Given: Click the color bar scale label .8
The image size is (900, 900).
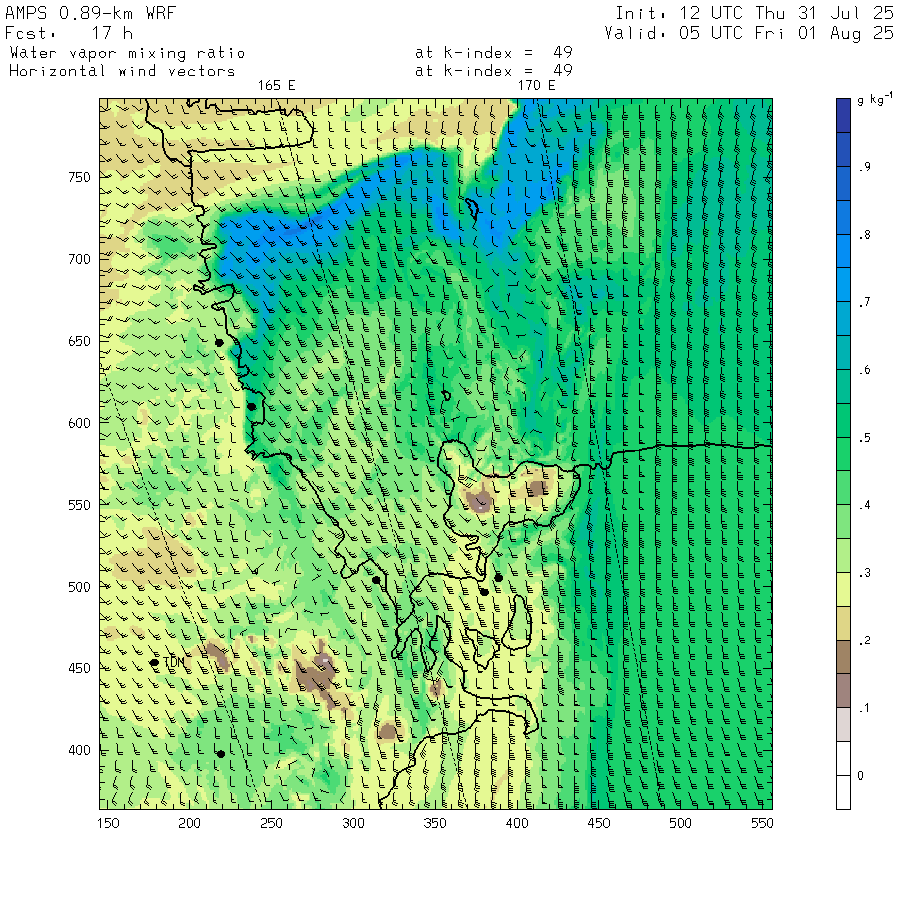Looking at the screenshot, I should (864, 235).
